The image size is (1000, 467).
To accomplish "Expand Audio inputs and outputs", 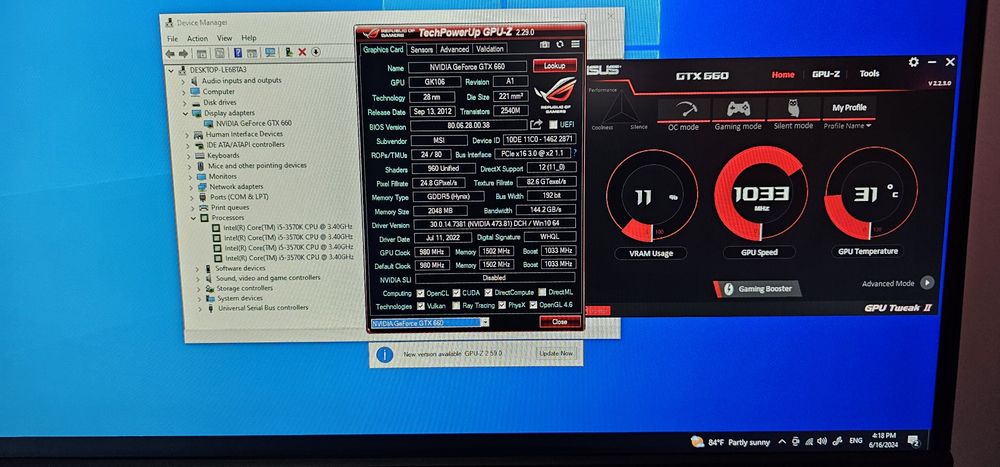I will coord(182,81).
